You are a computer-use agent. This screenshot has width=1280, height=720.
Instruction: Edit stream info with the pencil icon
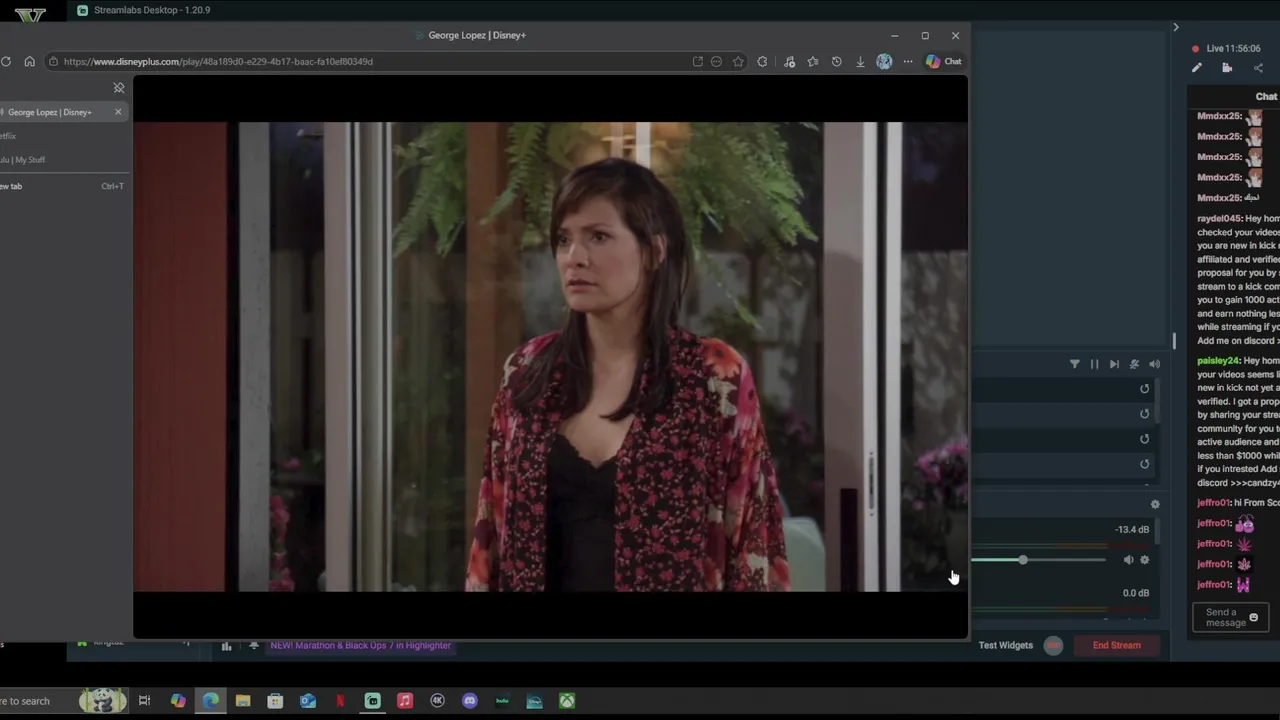pos(1197,68)
